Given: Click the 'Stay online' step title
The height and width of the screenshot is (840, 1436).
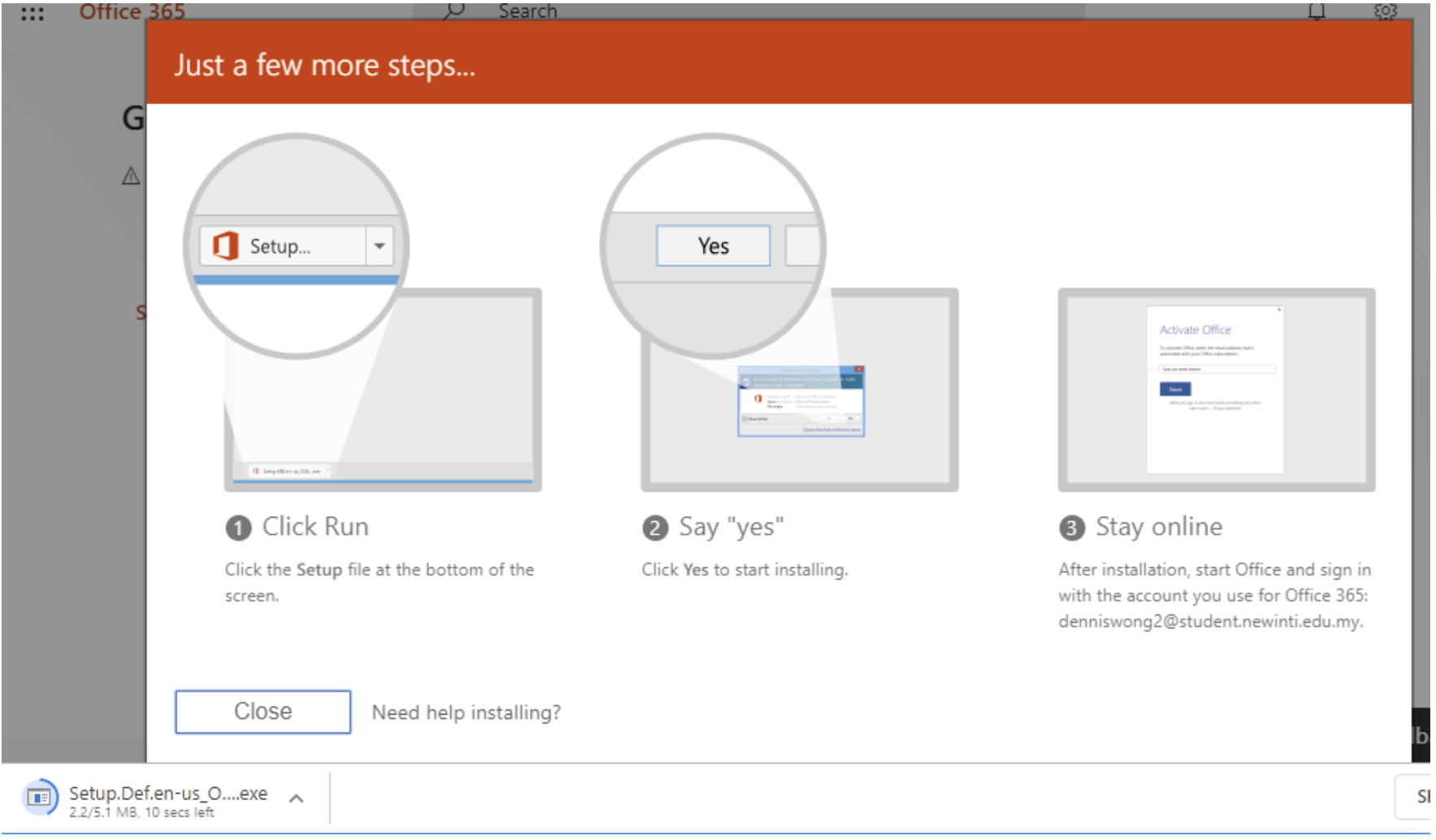Looking at the screenshot, I should click(1158, 527).
